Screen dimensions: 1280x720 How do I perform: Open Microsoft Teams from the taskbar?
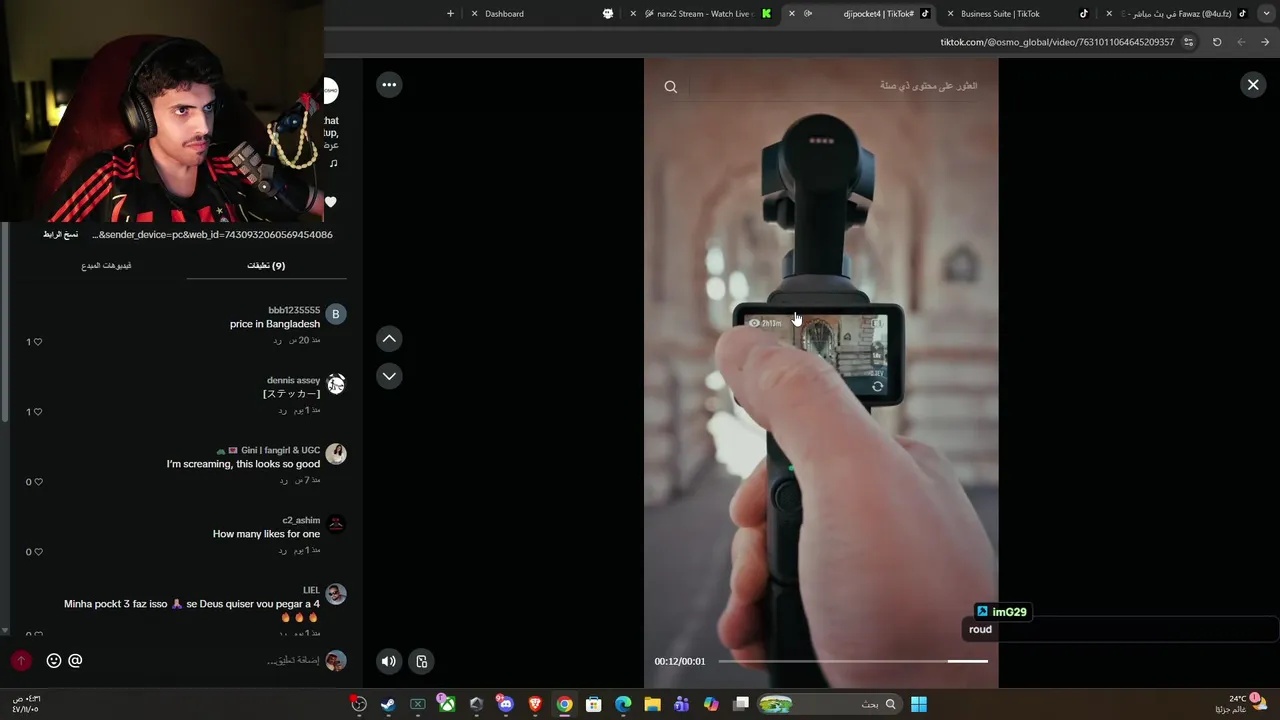click(x=682, y=704)
